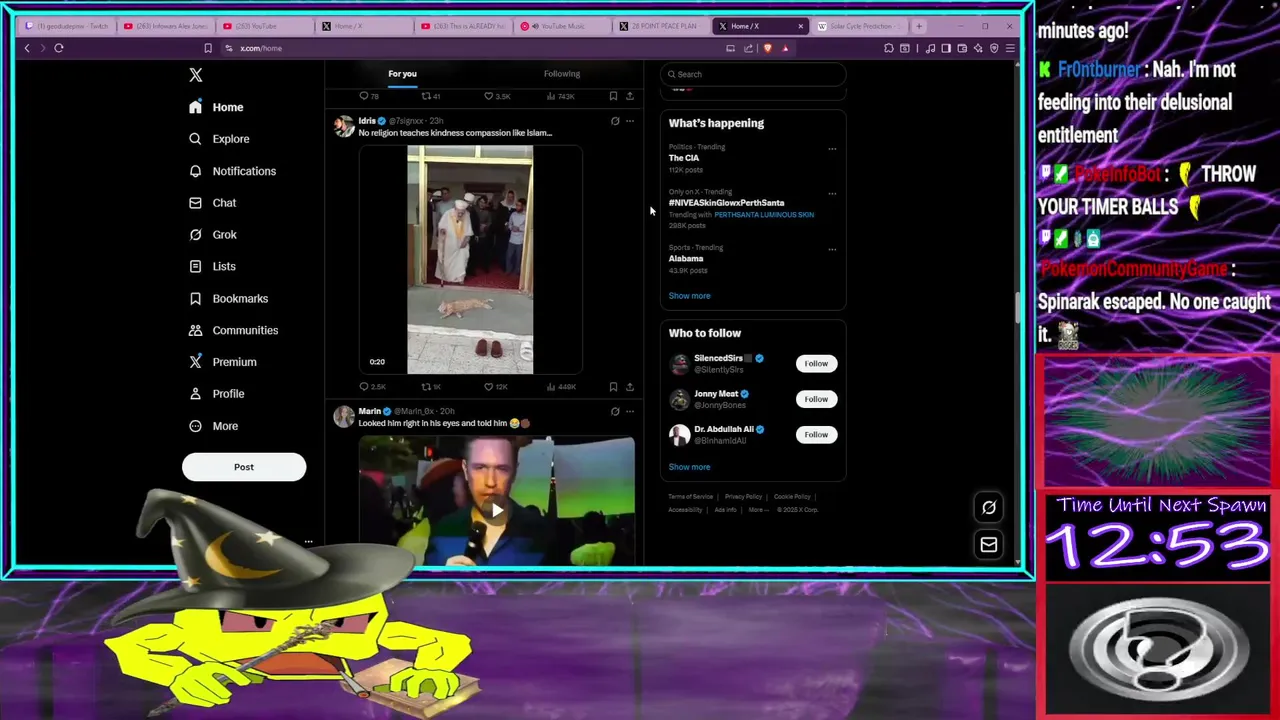Open the Alabama trending topic
This screenshot has height=720, width=1280.
tap(686, 259)
